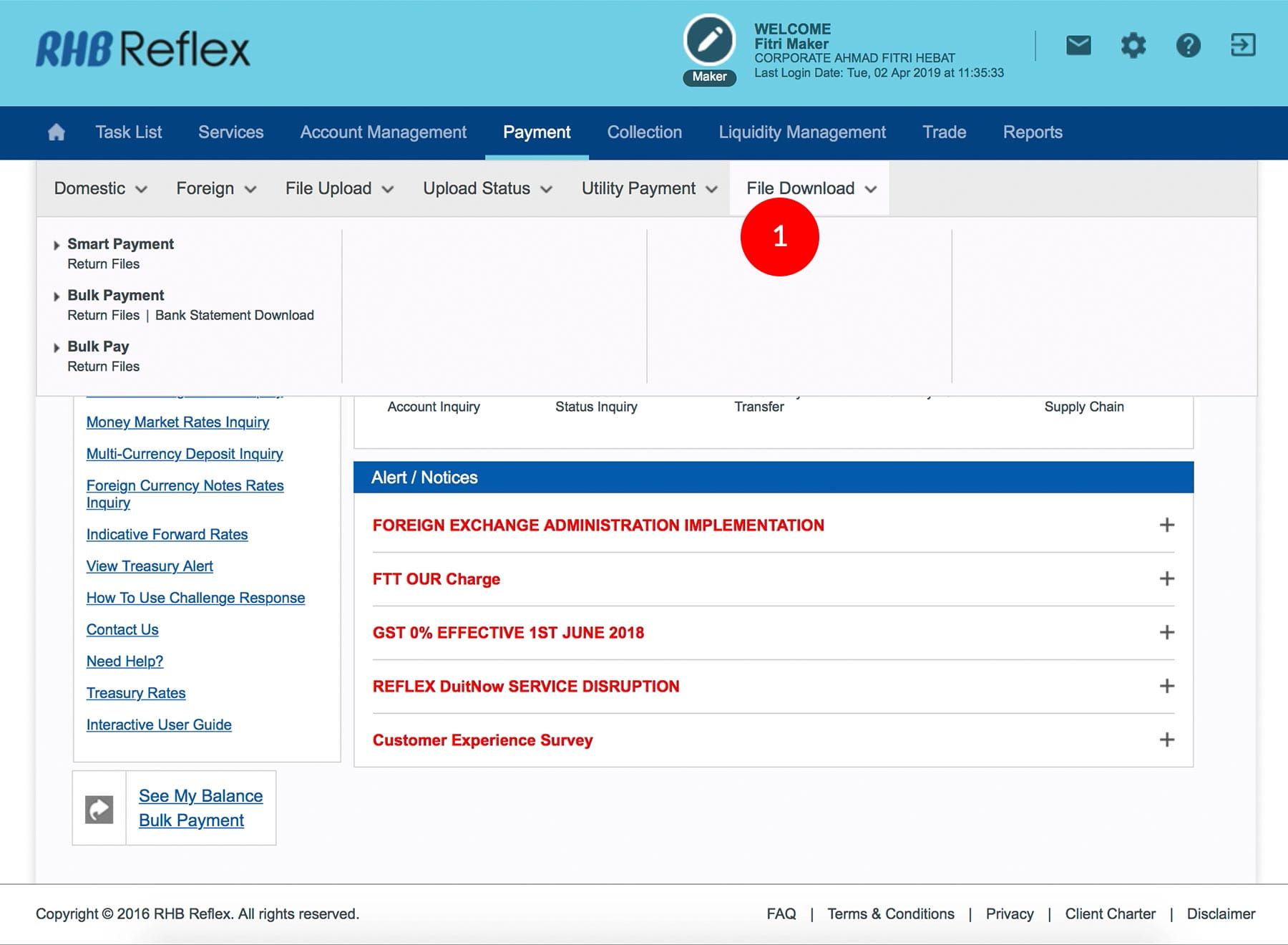Open the File Upload dropdown
The width and height of the screenshot is (1288, 945).
(339, 188)
